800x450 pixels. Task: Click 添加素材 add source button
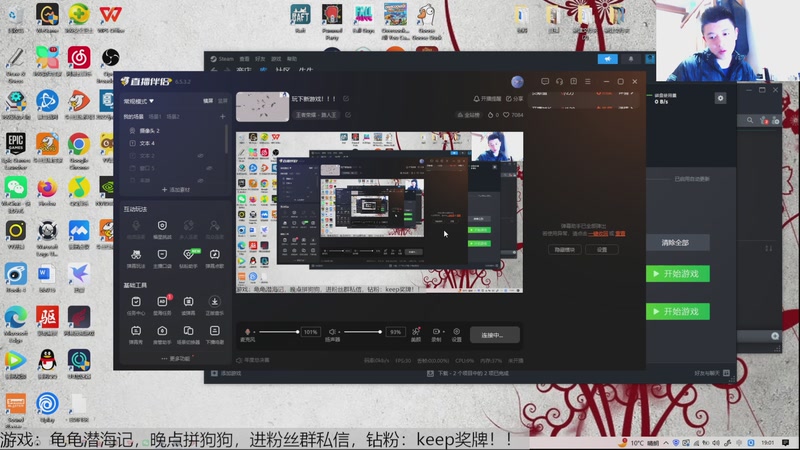[176, 190]
